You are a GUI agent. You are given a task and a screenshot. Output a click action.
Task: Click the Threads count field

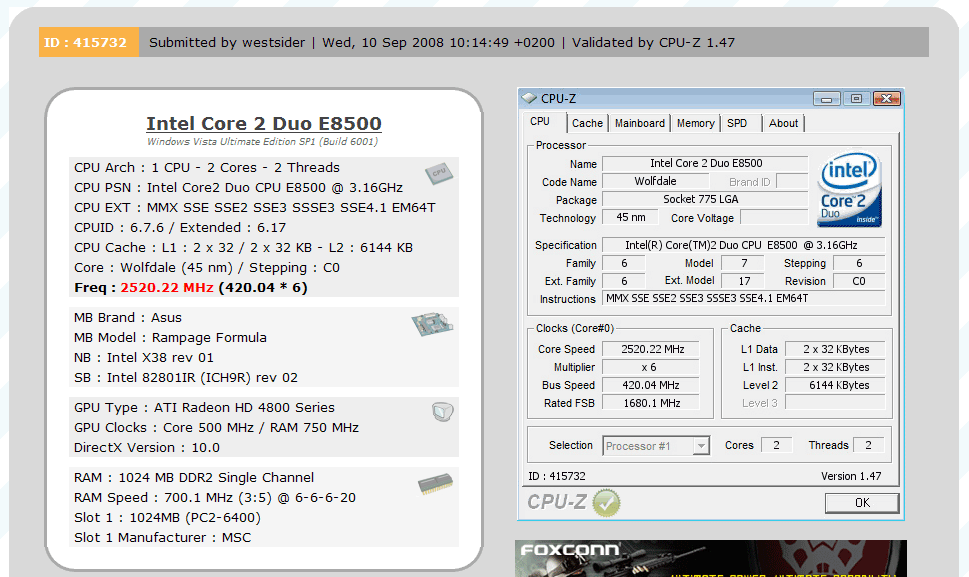coord(868,445)
